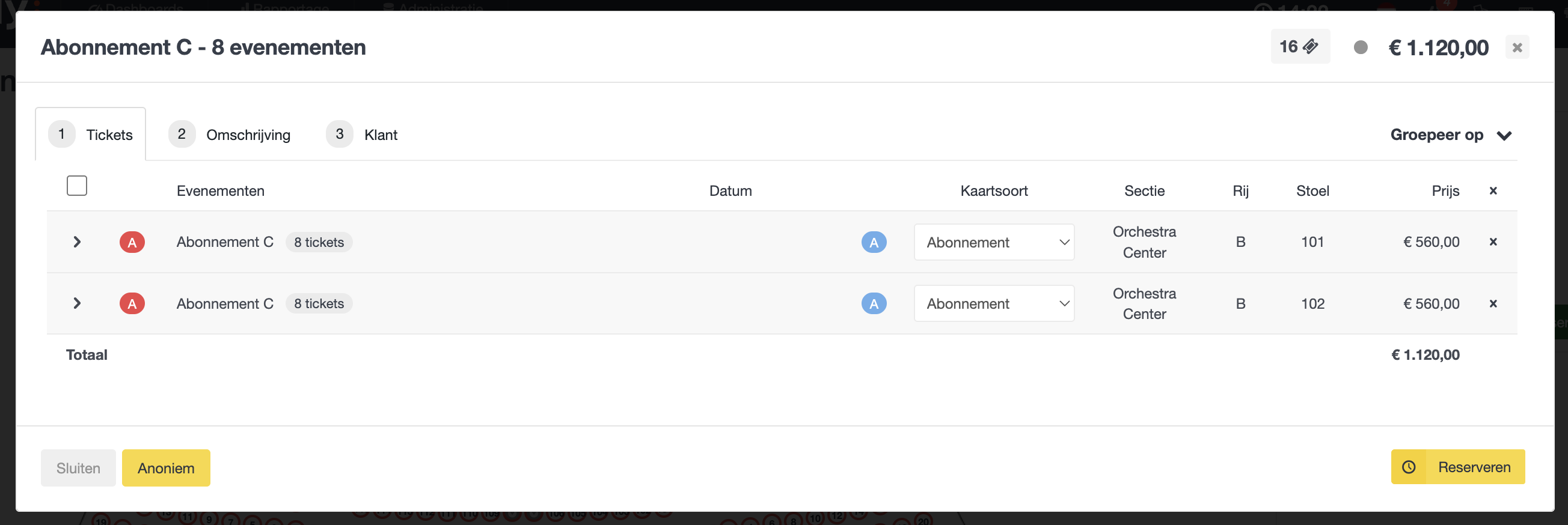Click the Anoniem button
This screenshot has width=1568, height=525.
[166, 468]
